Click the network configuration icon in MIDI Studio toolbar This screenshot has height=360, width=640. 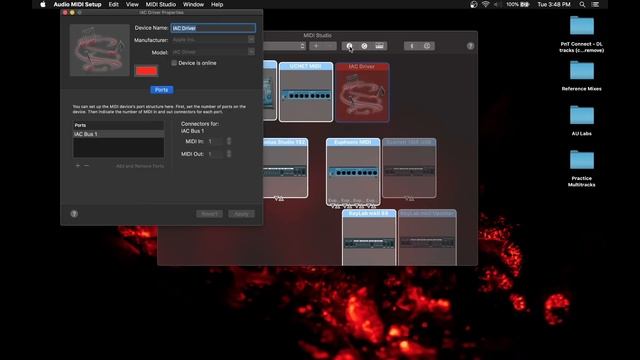[427, 46]
